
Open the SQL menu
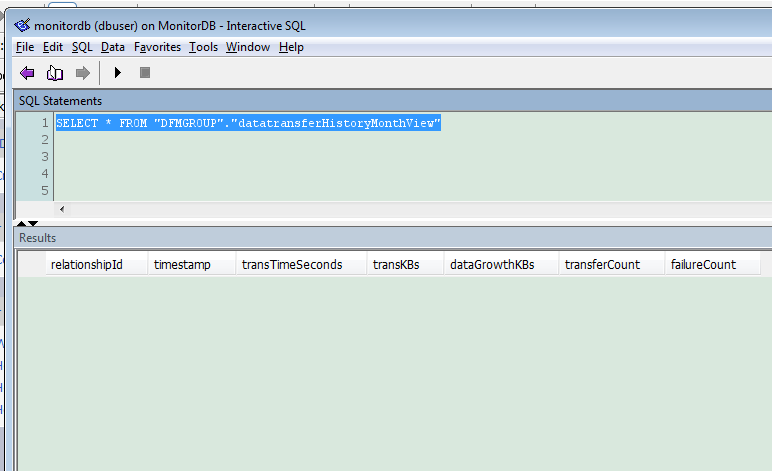click(x=82, y=47)
